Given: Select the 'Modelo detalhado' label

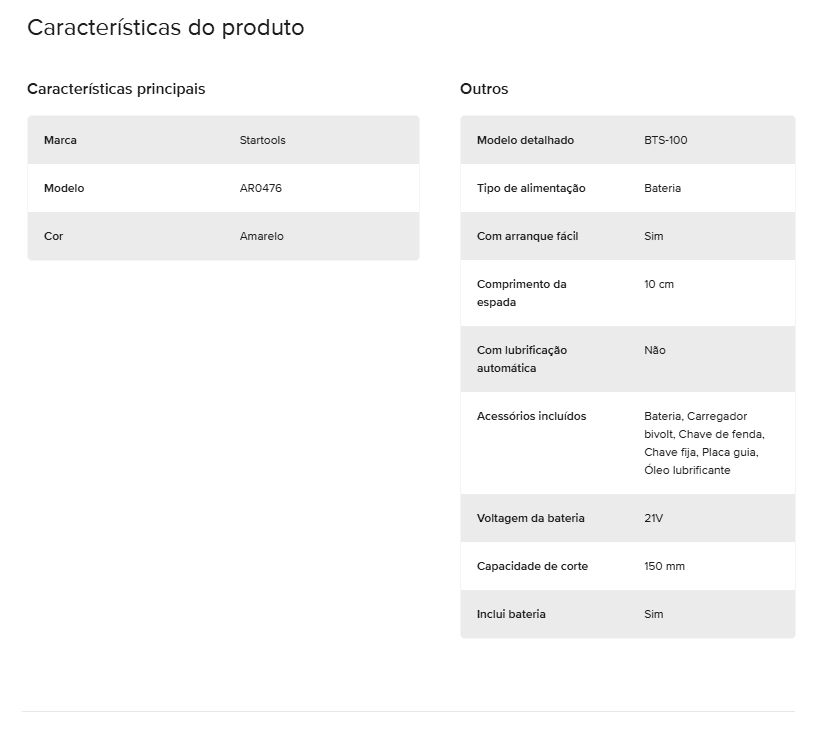Looking at the screenshot, I should point(525,140).
